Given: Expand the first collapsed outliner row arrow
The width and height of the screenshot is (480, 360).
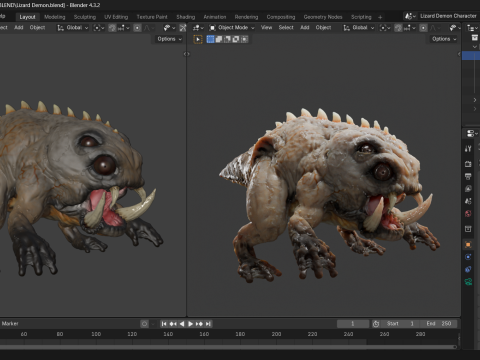Looking at the screenshot, I should [x=475, y=100].
